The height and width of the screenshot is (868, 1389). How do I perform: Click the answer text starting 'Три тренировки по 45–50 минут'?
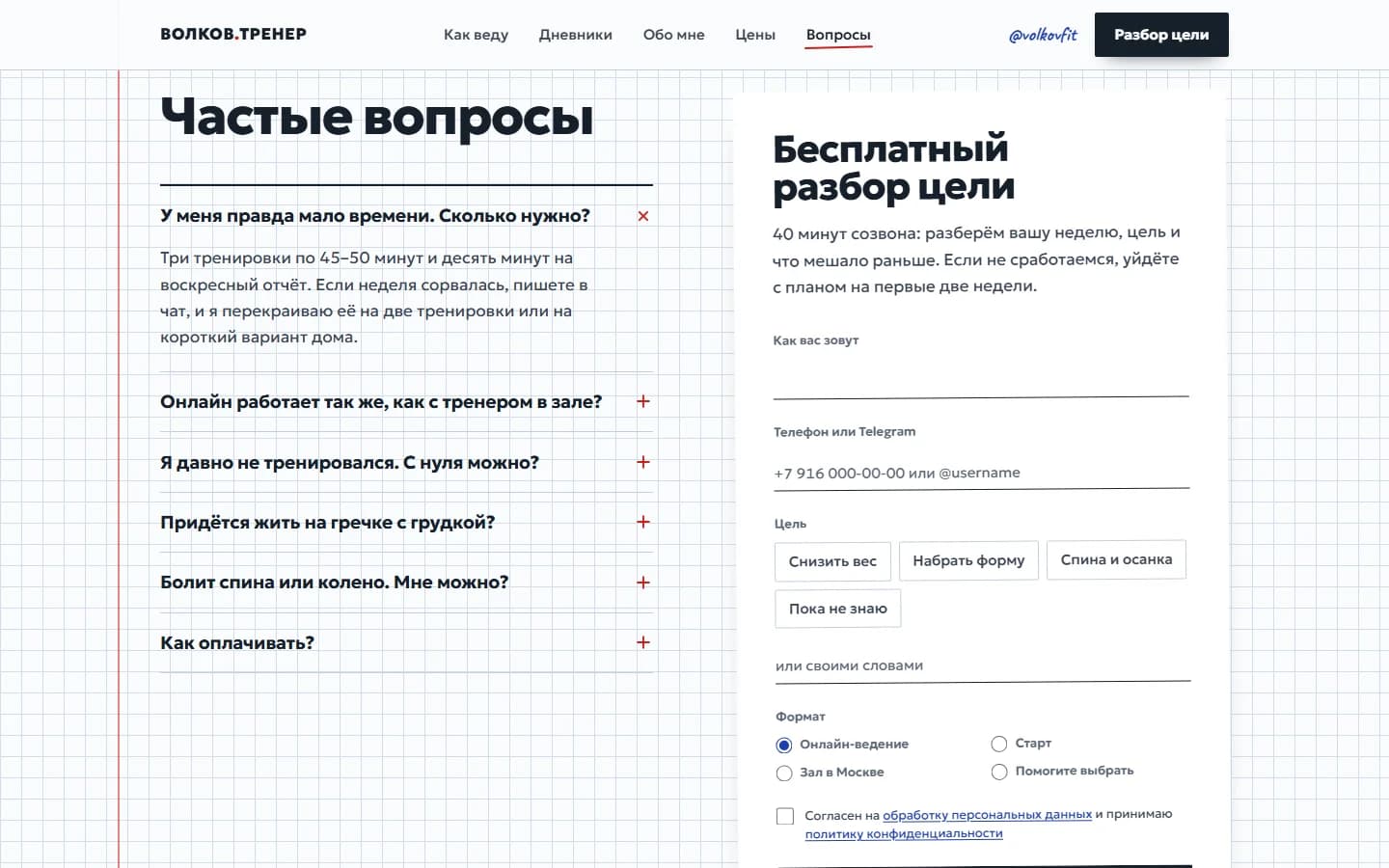tap(374, 298)
